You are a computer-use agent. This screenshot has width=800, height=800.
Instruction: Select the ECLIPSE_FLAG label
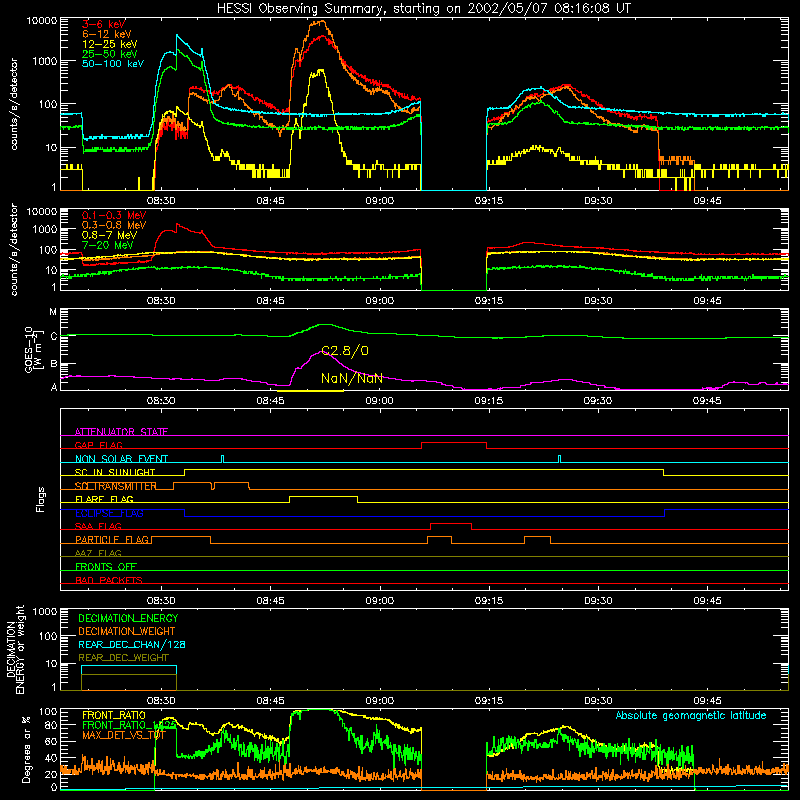tap(109, 513)
